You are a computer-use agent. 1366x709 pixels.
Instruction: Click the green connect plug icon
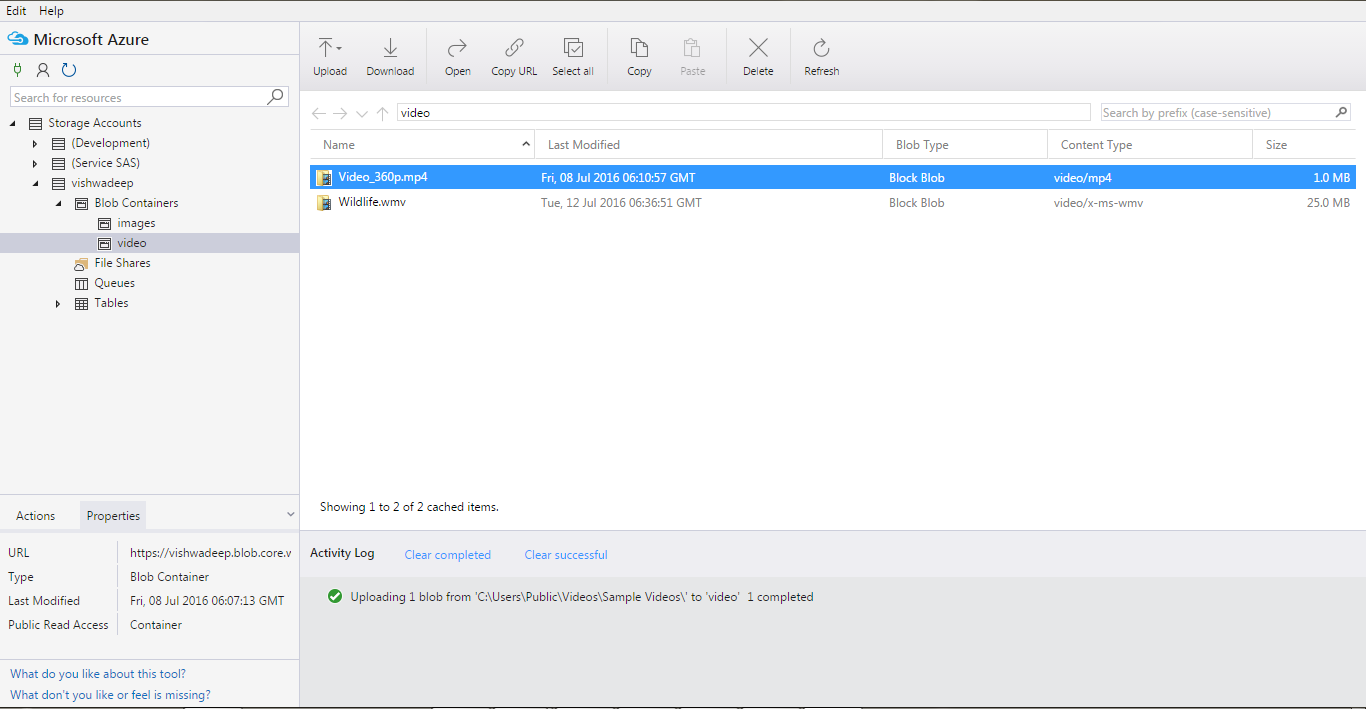[17, 70]
